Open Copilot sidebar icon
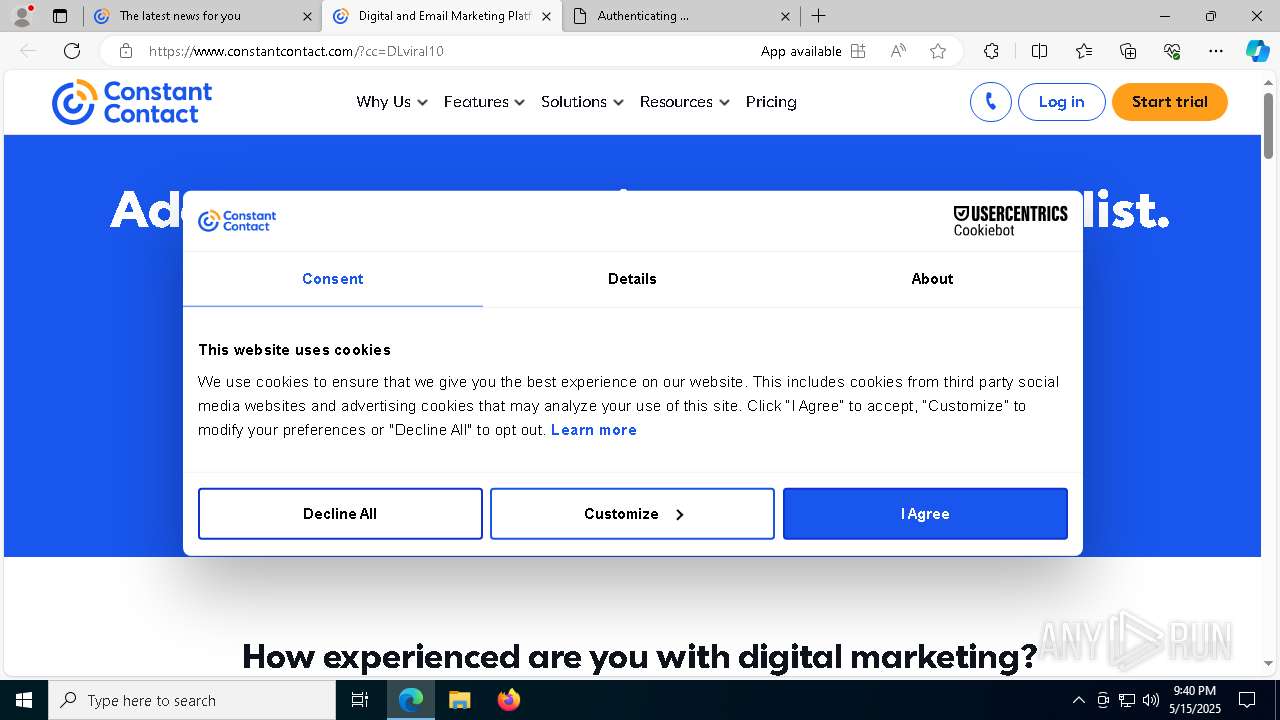The image size is (1280, 720). pos(1257,51)
